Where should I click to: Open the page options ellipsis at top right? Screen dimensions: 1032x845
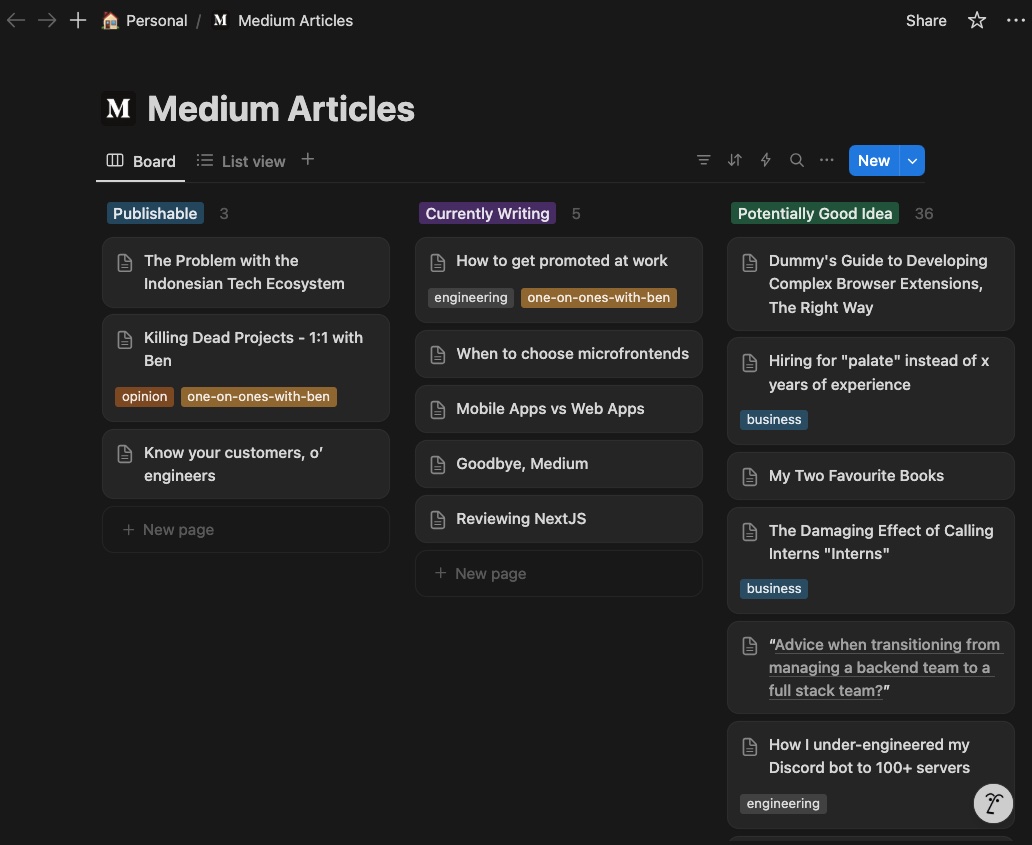pyautogui.click(x=1016, y=20)
